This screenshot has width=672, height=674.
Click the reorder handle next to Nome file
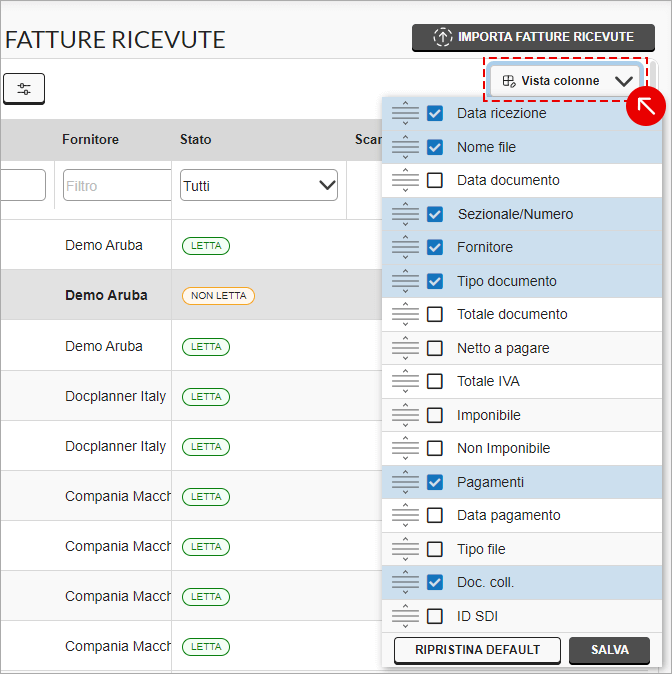click(x=405, y=147)
